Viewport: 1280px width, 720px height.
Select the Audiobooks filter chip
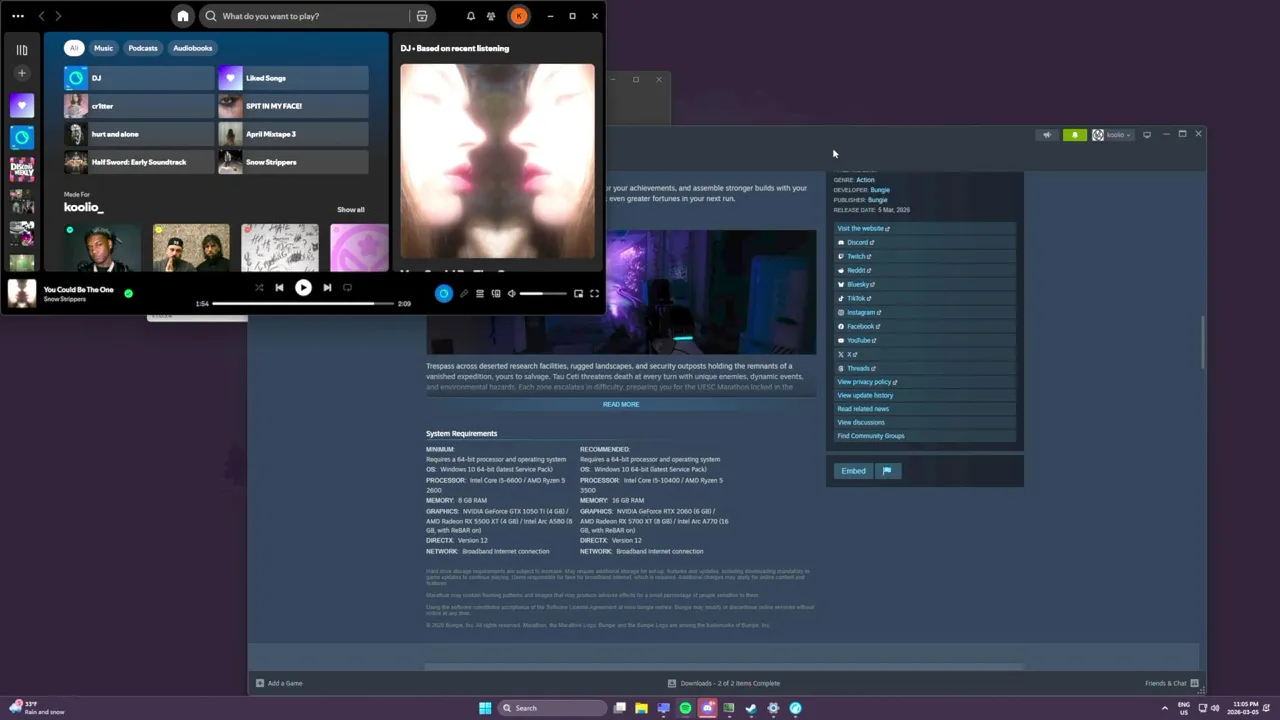pos(192,48)
